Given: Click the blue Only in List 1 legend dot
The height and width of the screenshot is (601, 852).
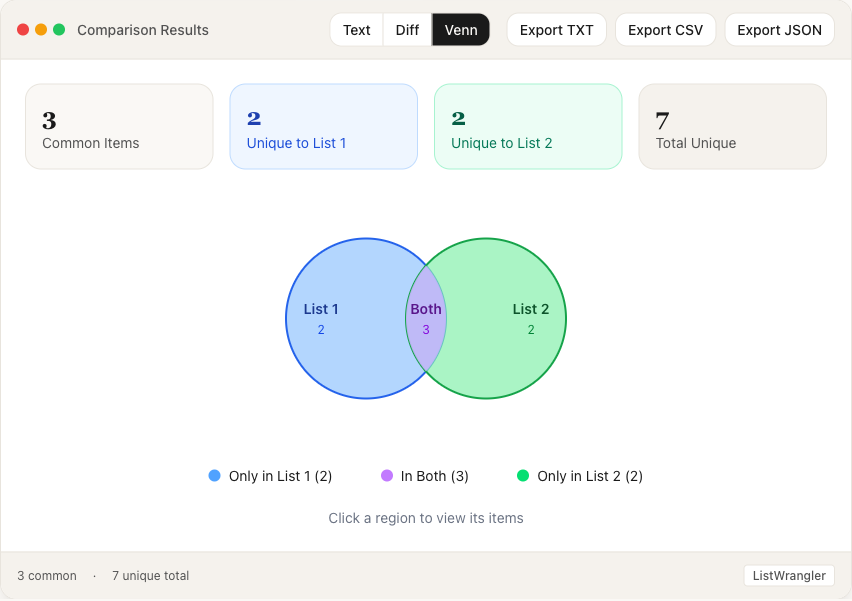Looking at the screenshot, I should tap(214, 476).
